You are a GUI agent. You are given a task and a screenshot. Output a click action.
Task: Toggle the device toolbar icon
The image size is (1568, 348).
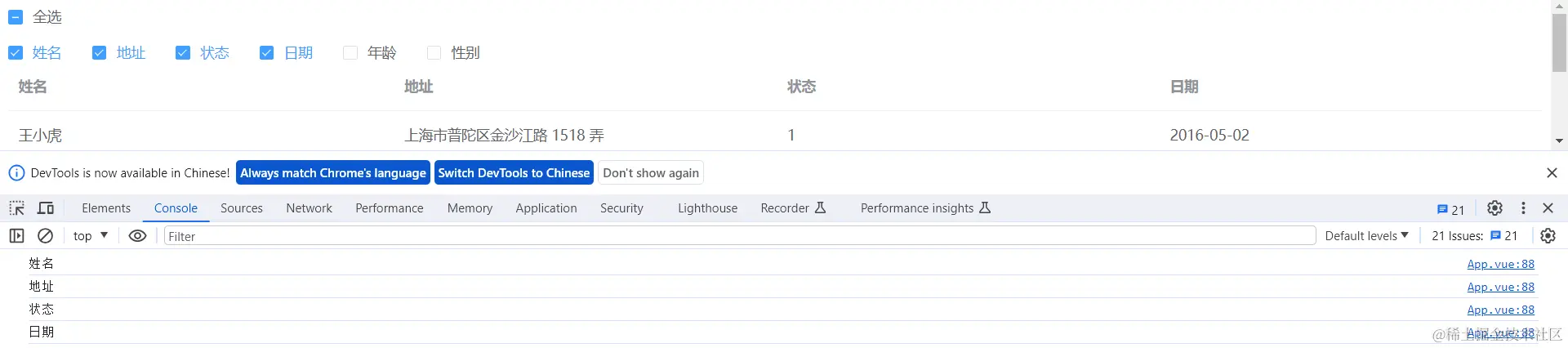[x=47, y=208]
